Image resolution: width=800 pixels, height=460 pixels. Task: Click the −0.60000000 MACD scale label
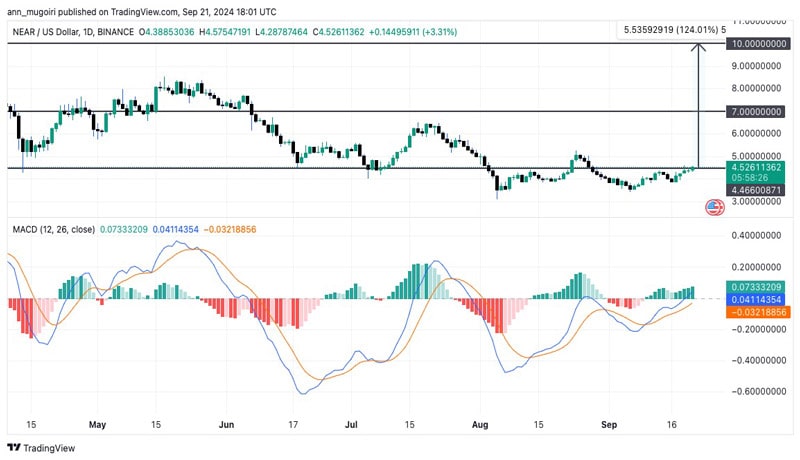(757, 392)
